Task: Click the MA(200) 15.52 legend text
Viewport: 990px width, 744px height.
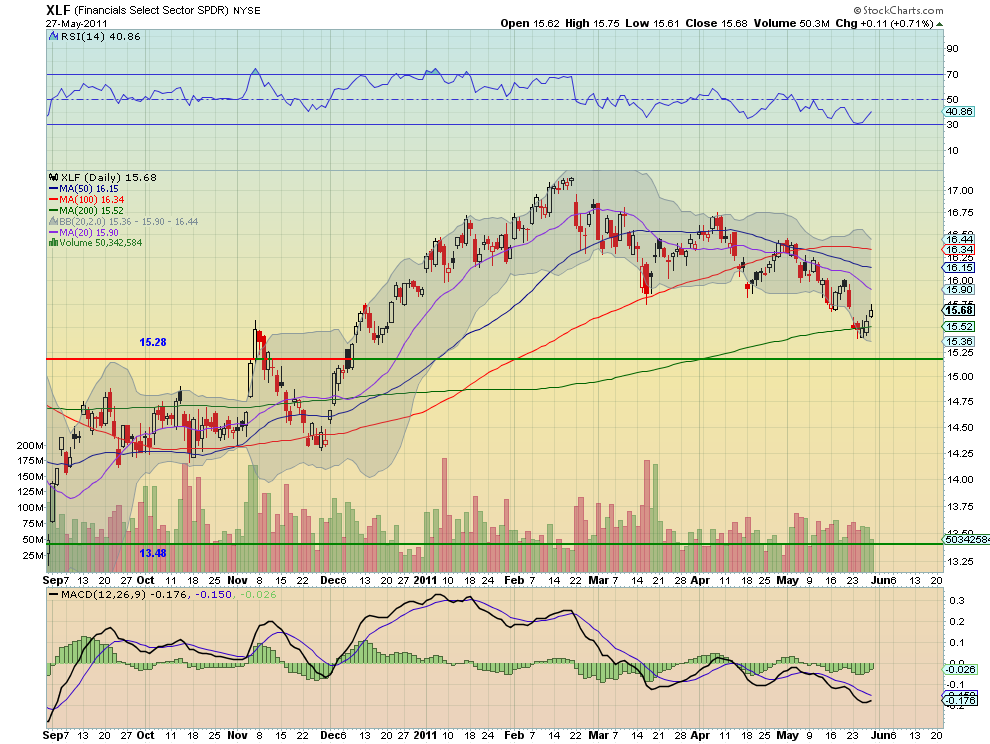Action: pos(92,210)
